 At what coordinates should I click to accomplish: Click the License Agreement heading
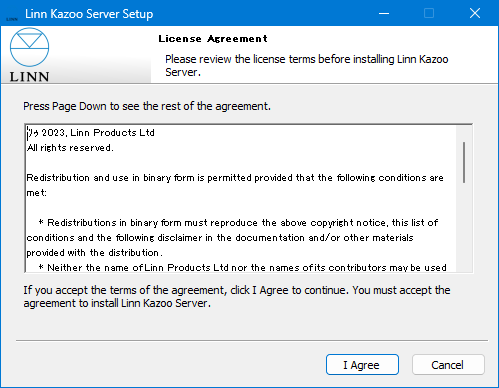pos(213,39)
